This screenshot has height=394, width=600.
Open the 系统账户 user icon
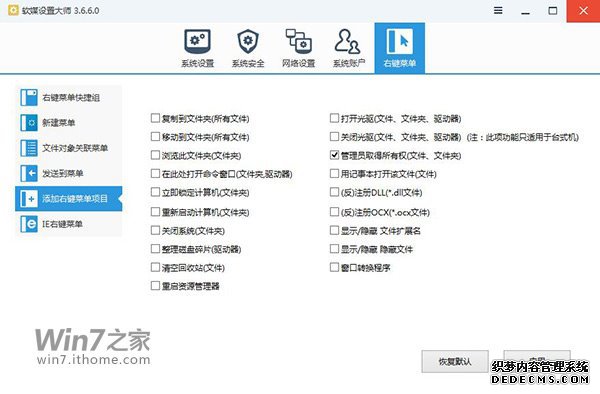[x=347, y=42]
